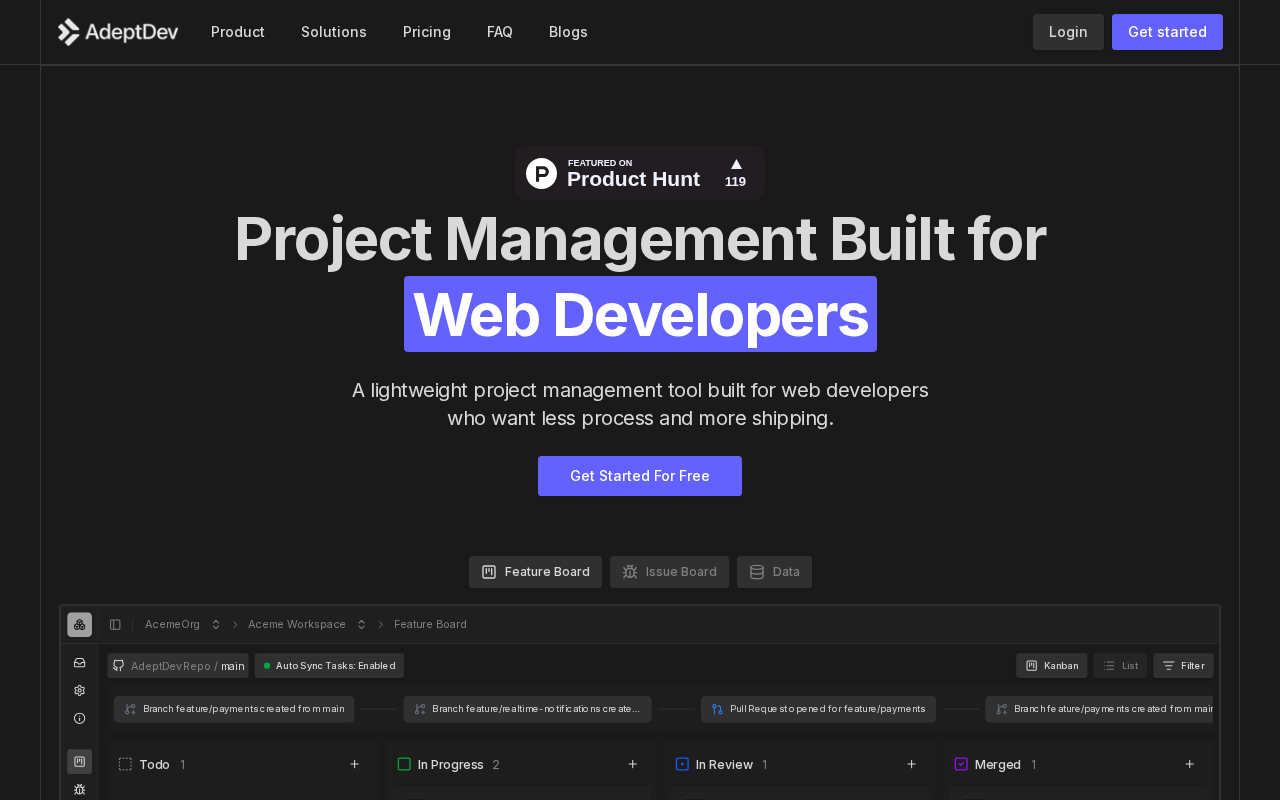Switch to the Issue Board tab
1280x800 pixels.
pos(669,572)
